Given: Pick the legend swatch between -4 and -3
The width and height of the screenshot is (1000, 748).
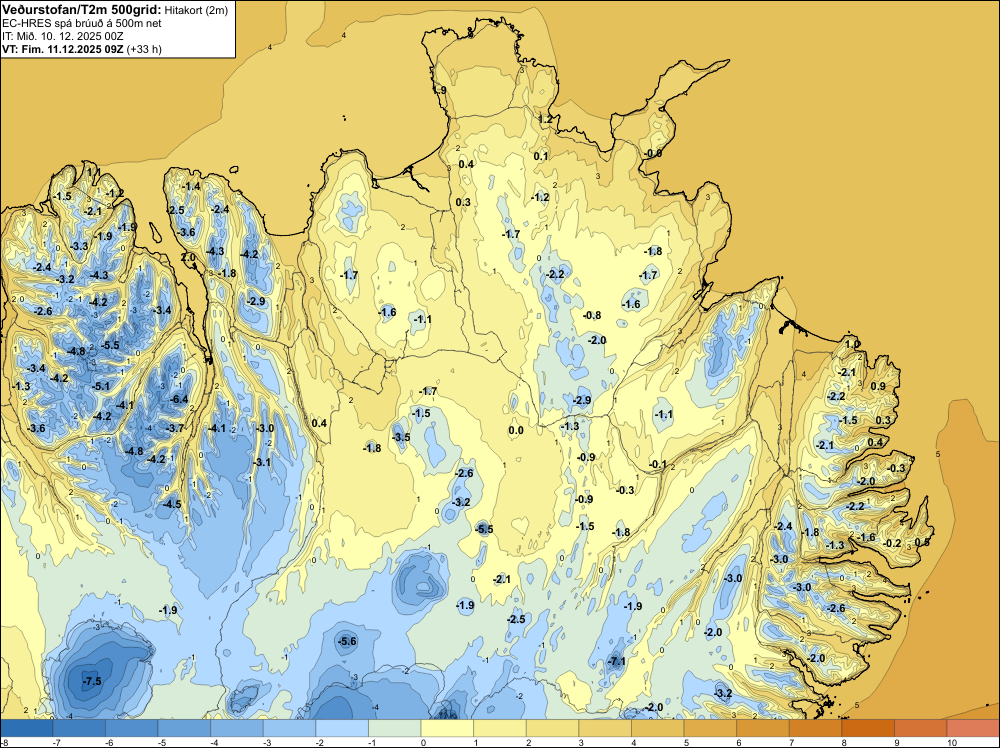Looking at the screenshot, I should 237,728.
